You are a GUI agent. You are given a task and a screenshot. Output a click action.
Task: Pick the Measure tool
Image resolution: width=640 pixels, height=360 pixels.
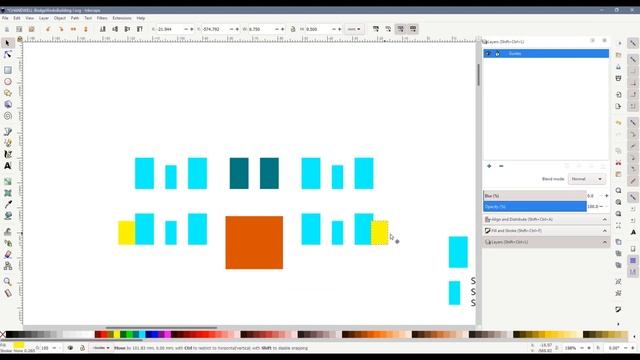click(7, 293)
